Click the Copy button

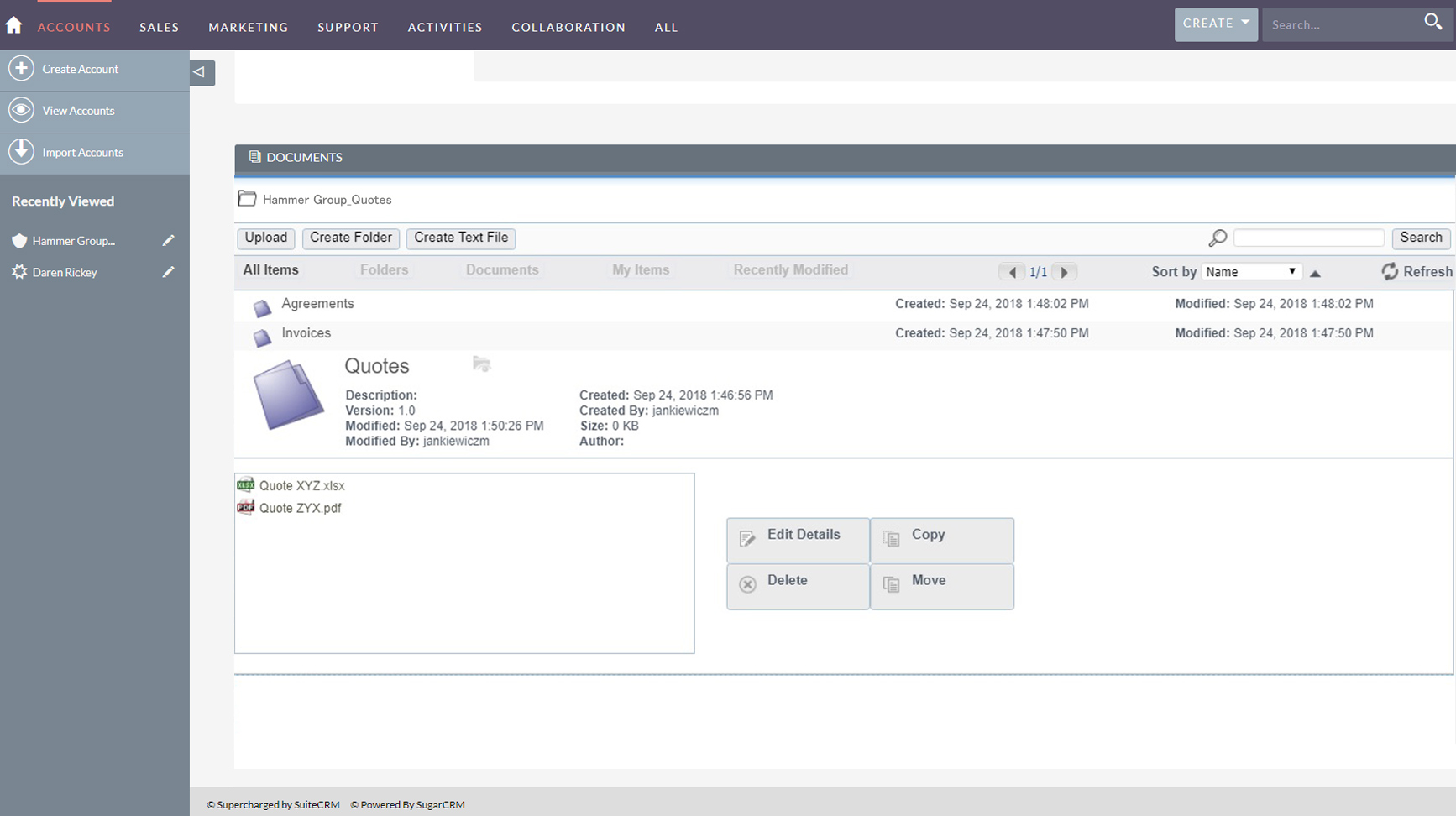coord(942,540)
